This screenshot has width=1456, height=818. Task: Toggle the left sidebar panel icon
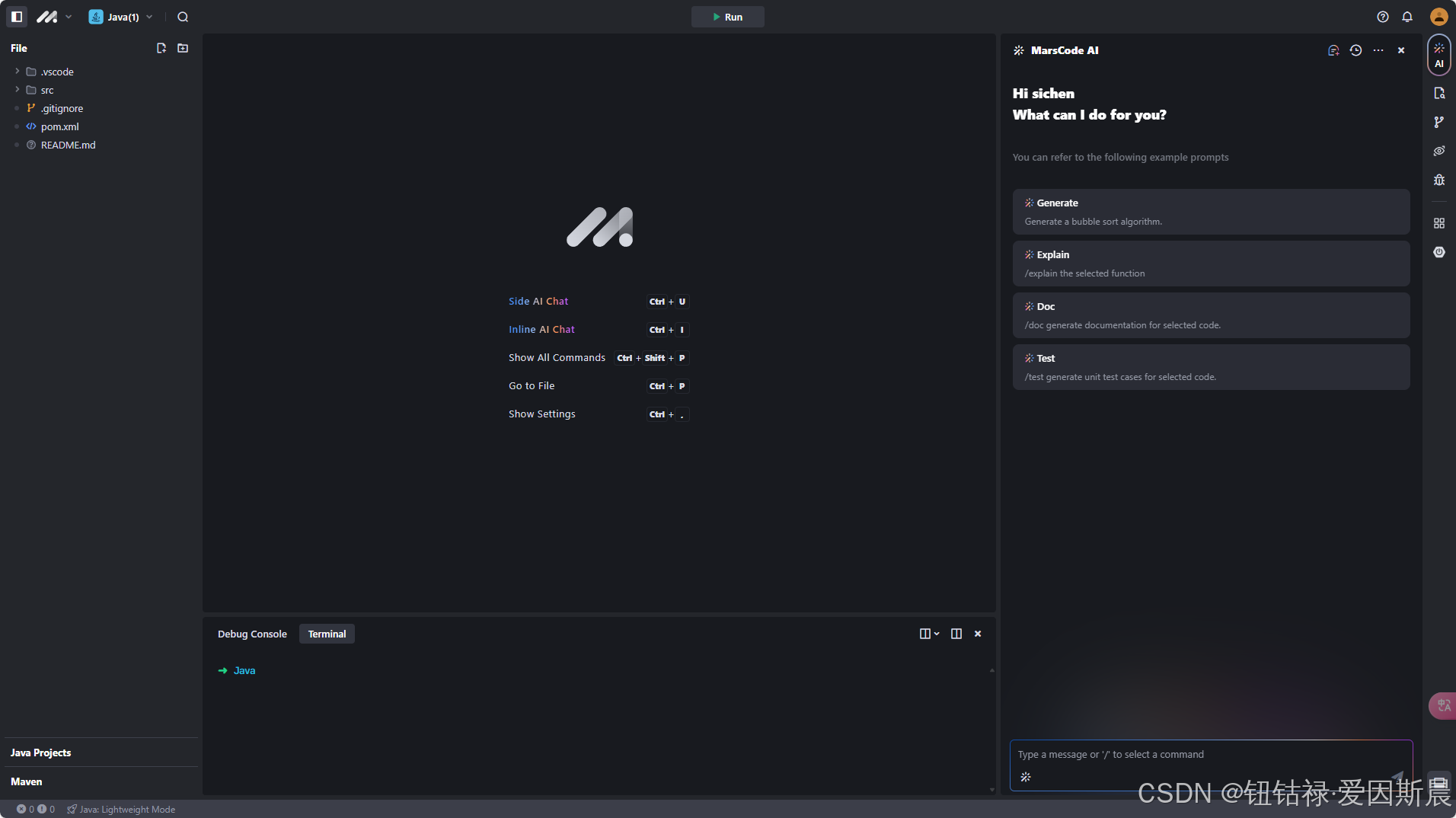click(x=17, y=17)
